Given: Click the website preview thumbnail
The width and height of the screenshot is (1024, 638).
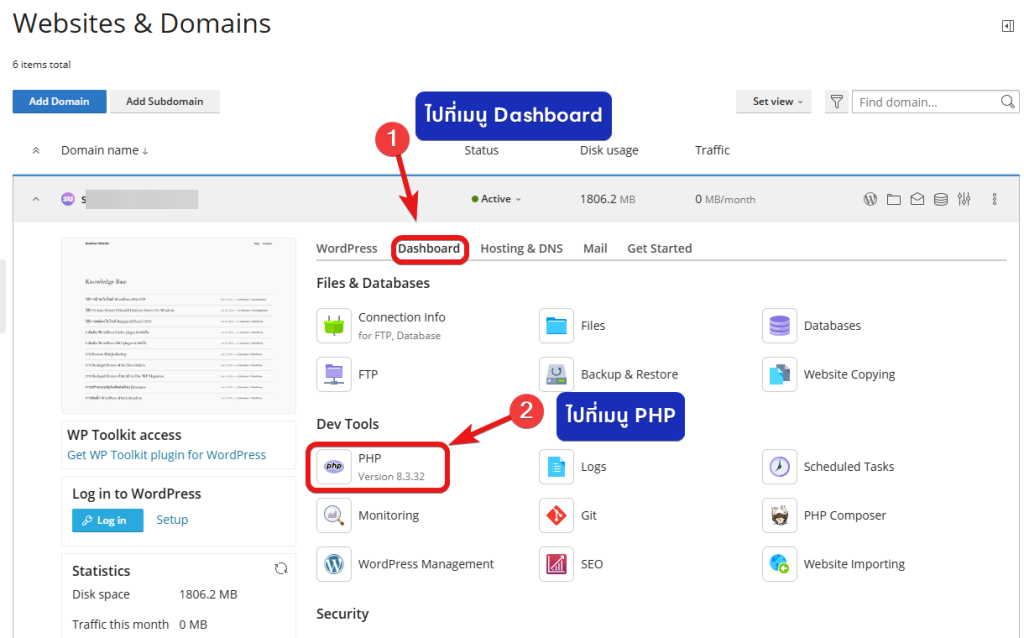Looking at the screenshot, I should point(178,325).
